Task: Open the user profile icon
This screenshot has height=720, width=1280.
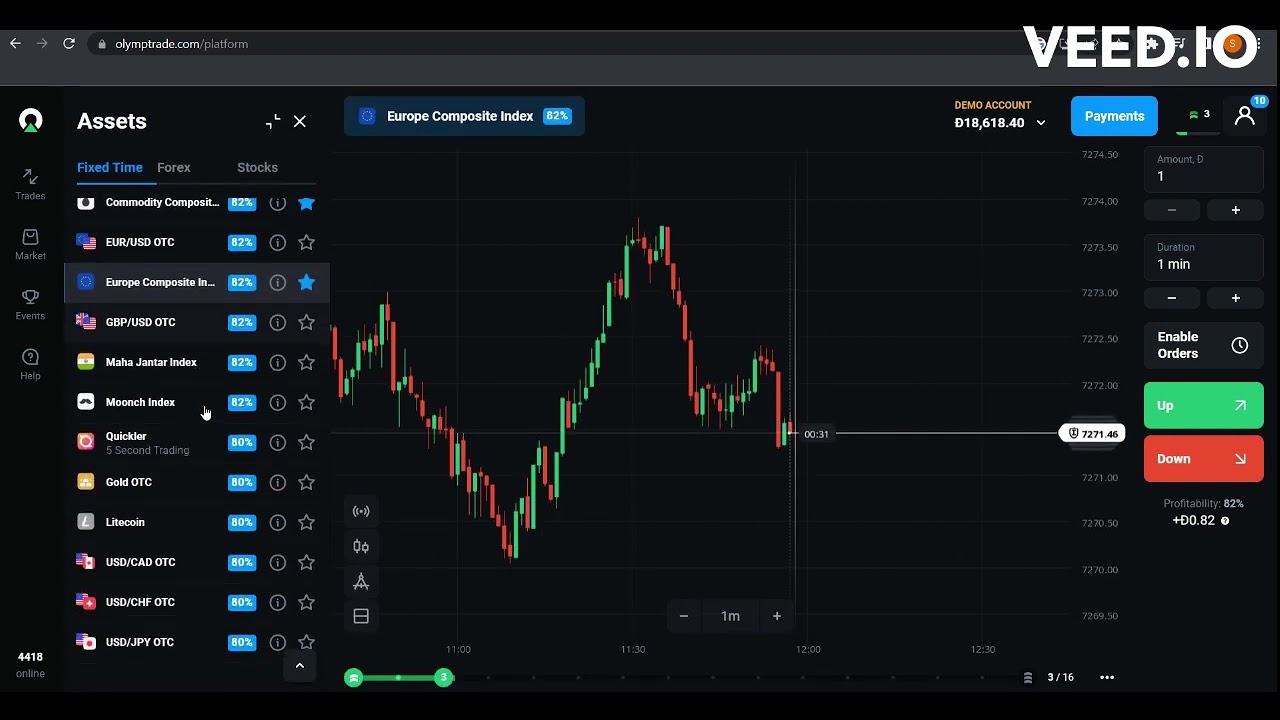Action: coord(1244,116)
